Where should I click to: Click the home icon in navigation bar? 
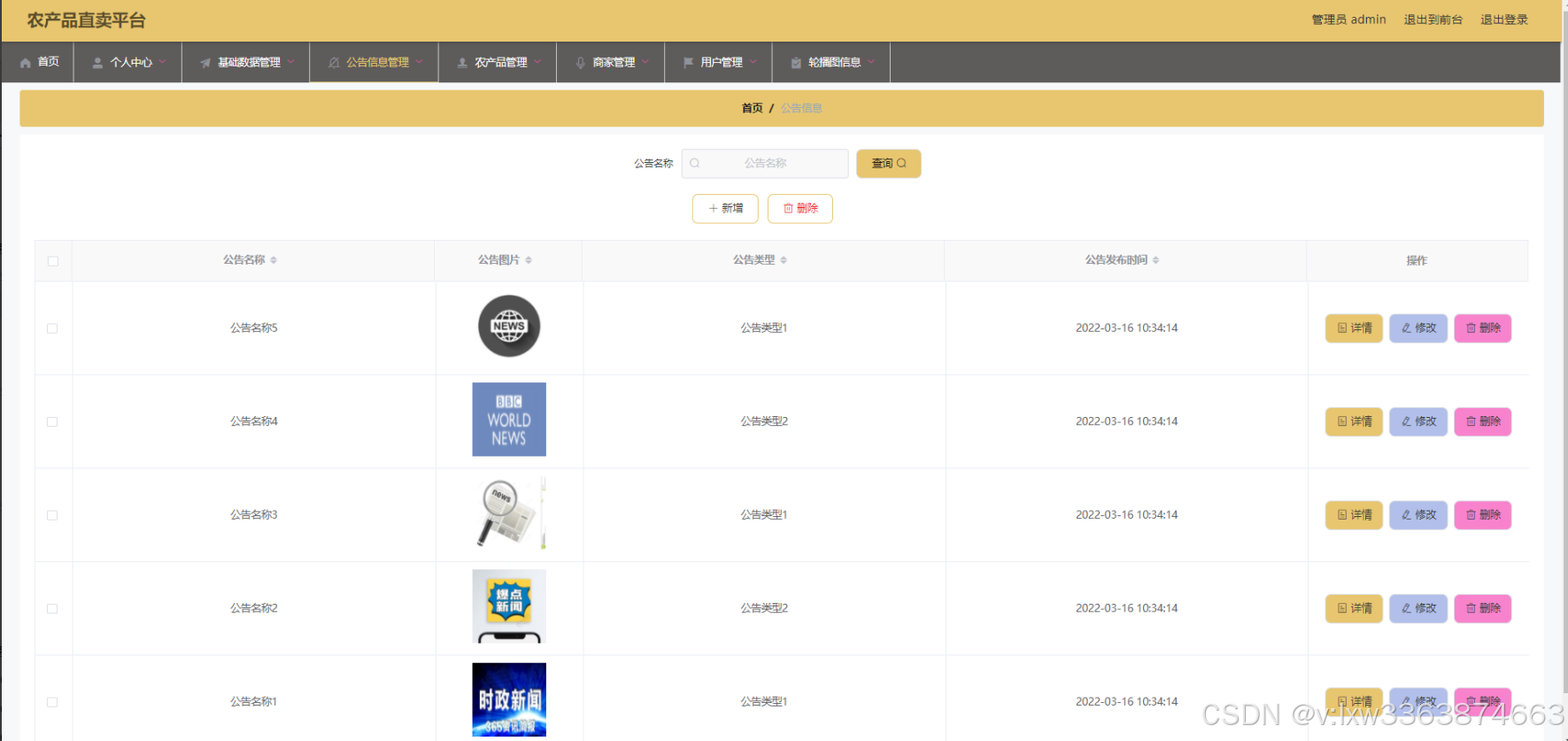point(26,63)
